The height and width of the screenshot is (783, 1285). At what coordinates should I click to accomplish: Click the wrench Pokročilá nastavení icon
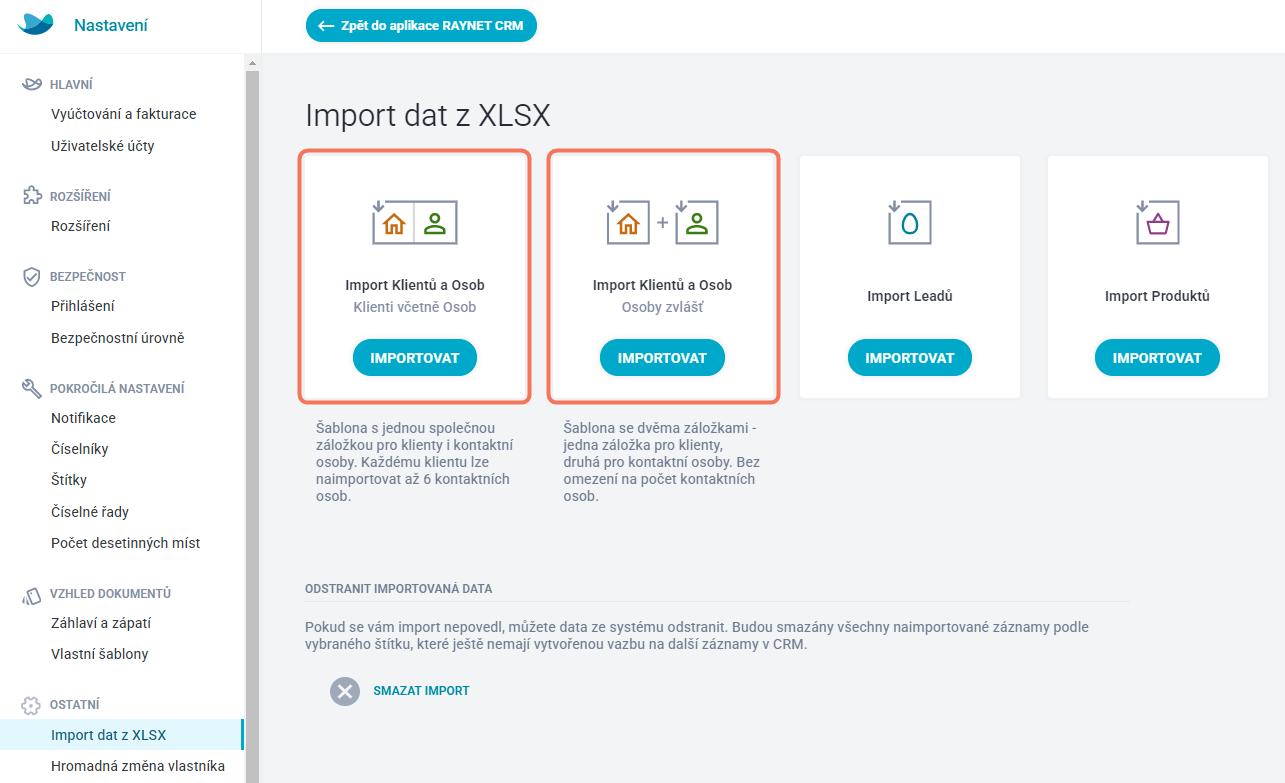pyautogui.click(x=32, y=388)
